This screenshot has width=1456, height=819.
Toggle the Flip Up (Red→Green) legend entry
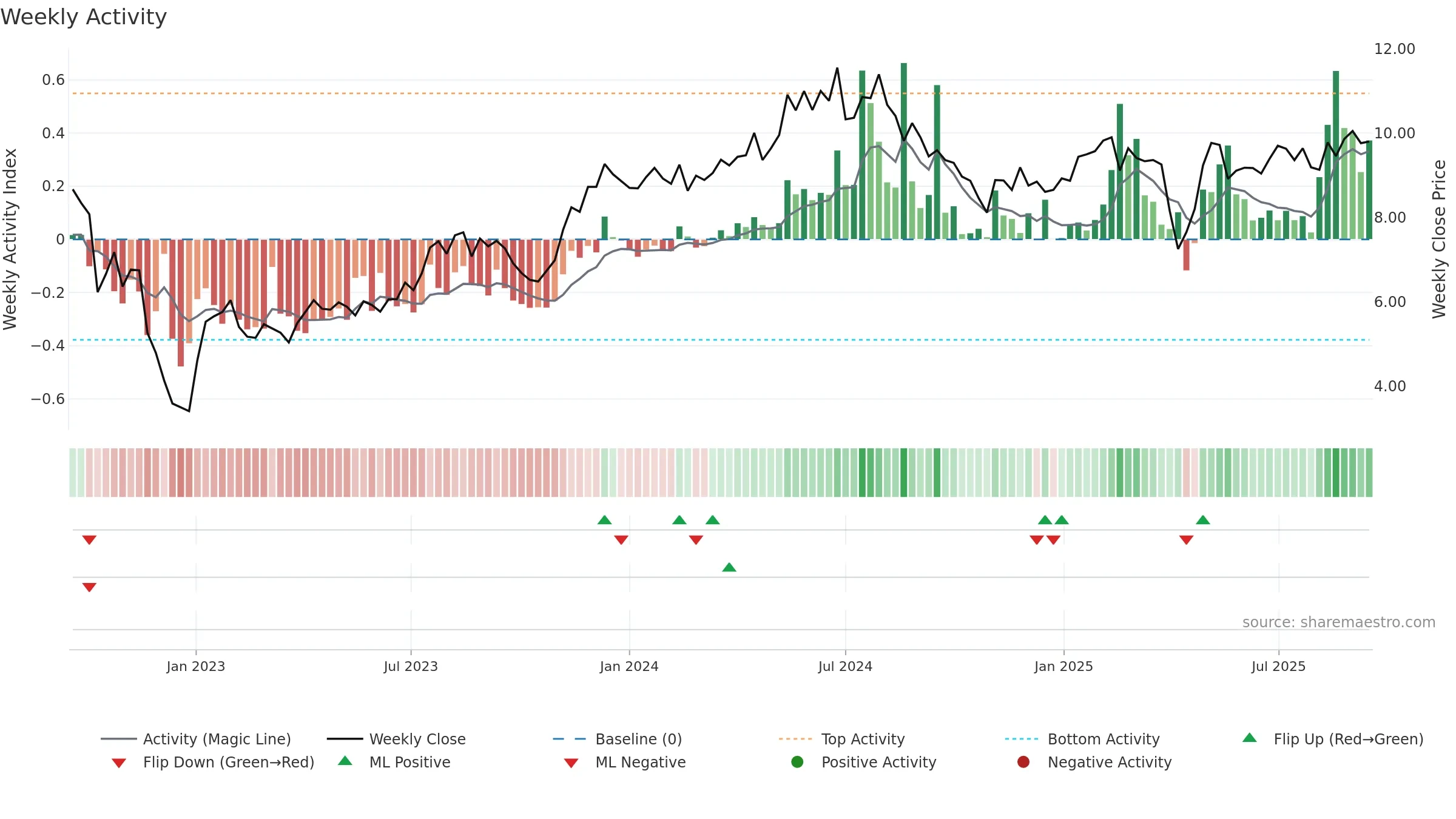click(1332, 739)
